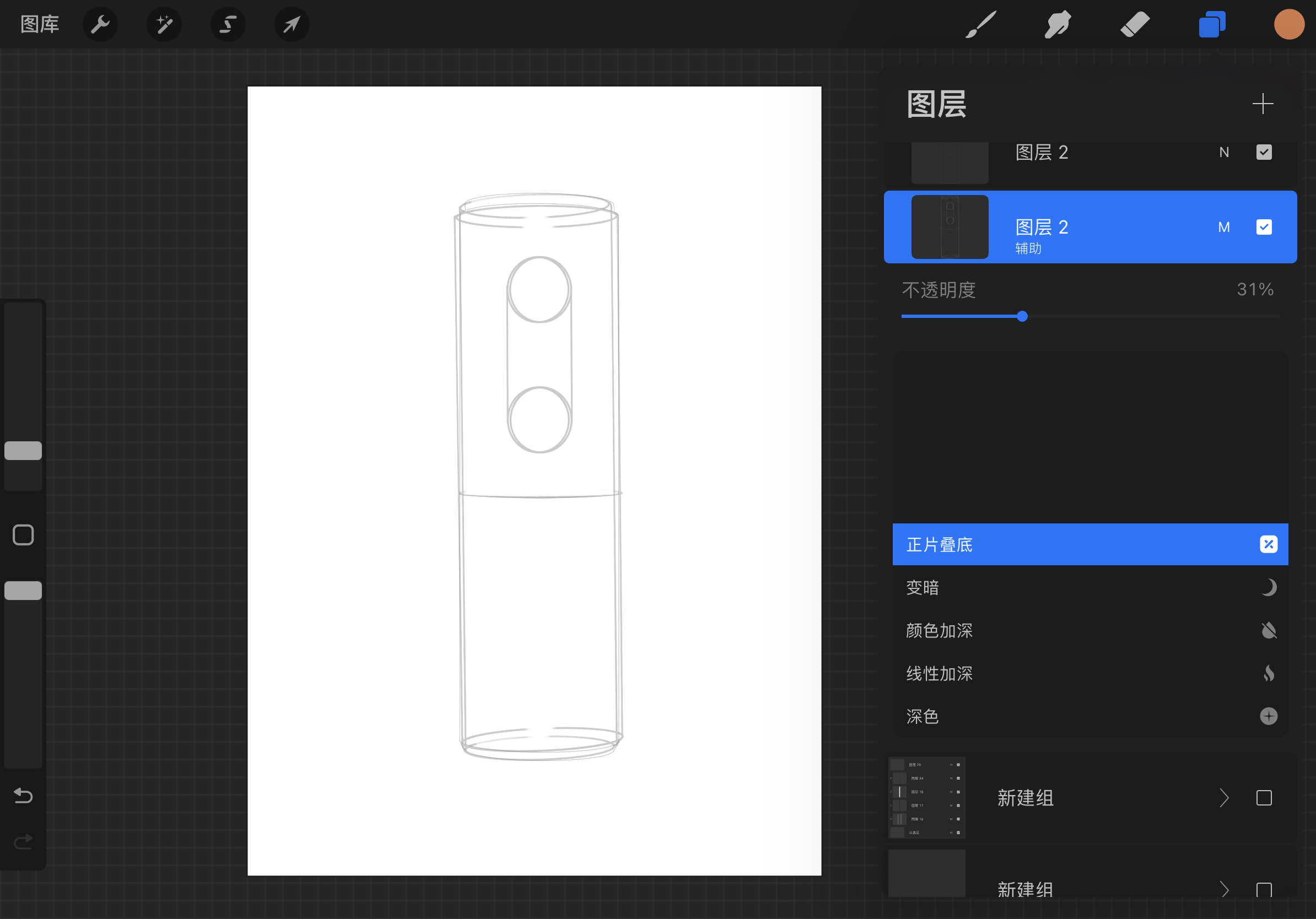Open the Smudge tool

coord(1058,24)
